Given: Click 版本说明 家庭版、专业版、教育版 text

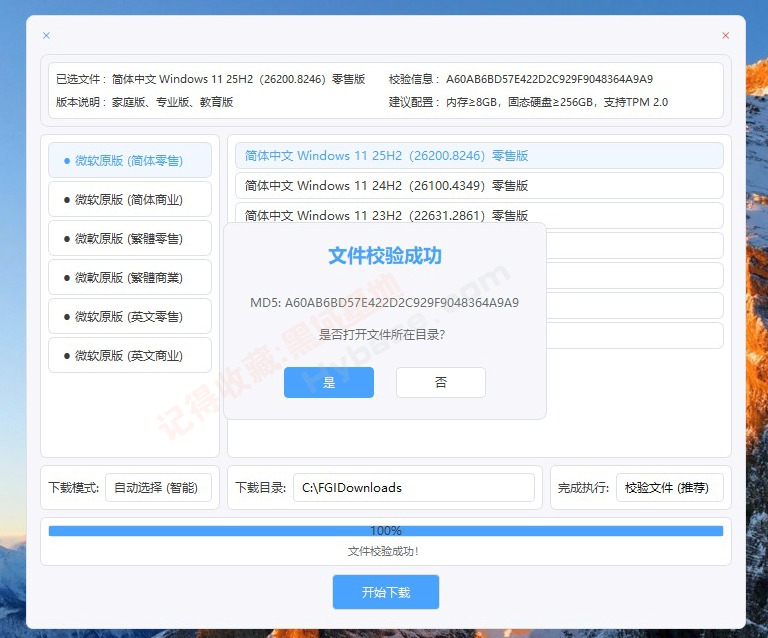Looking at the screenshot, I should pyautogui.click(x=172, y=102).
